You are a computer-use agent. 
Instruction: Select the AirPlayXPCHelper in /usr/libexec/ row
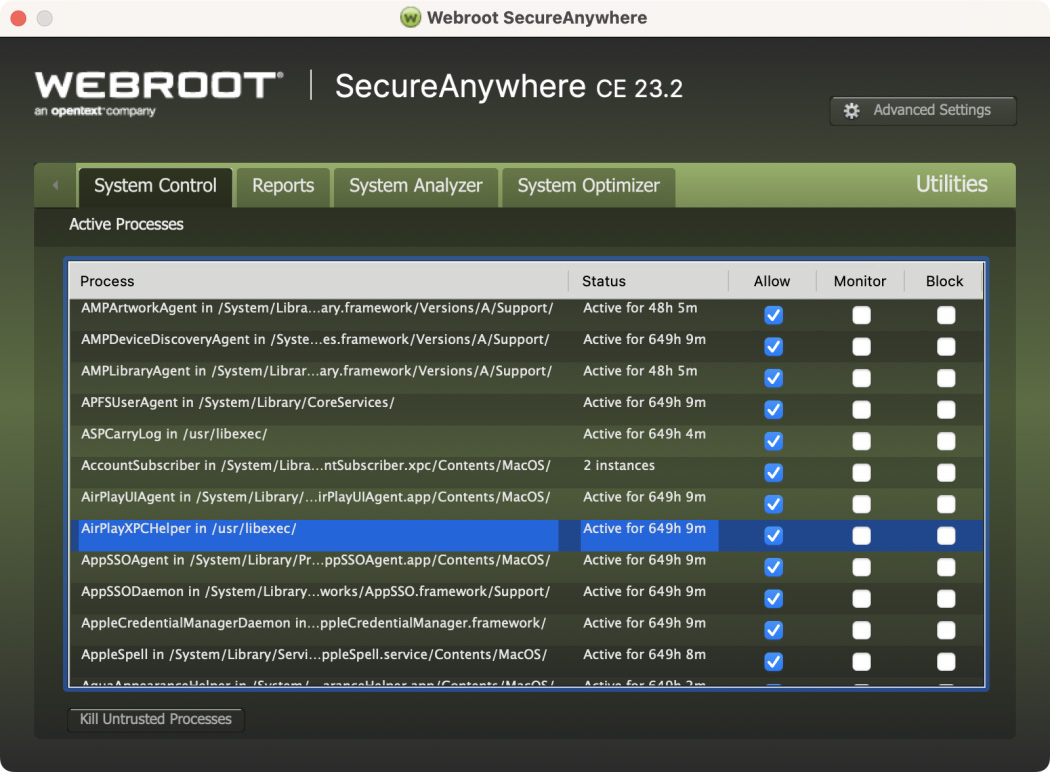point(526,535)
